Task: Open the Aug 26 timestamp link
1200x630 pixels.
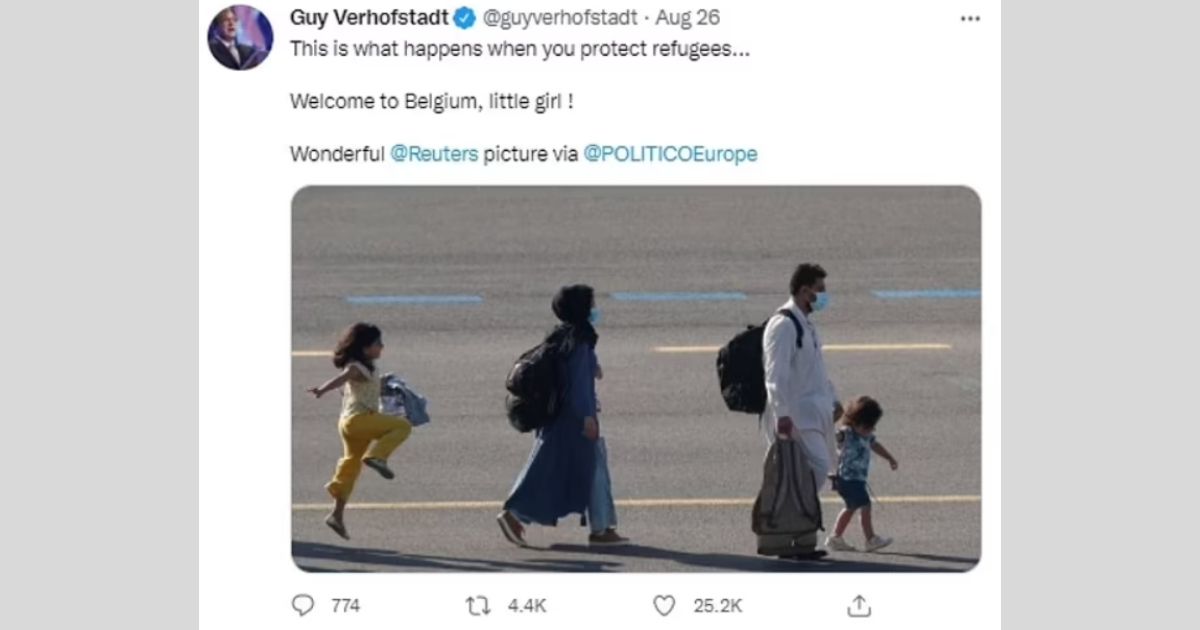Action: point(687,18)
